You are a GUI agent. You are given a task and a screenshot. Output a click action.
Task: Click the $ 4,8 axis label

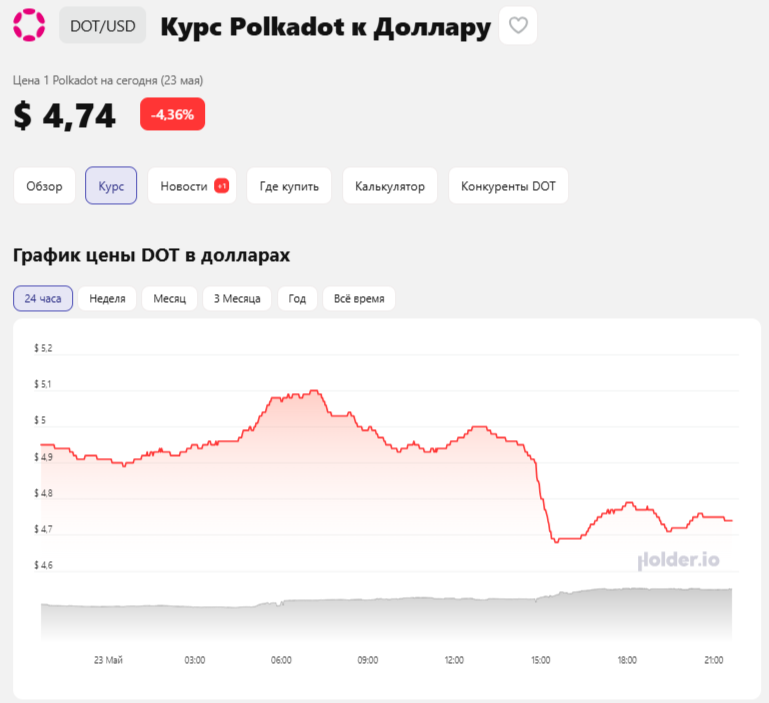pos(43,493)
